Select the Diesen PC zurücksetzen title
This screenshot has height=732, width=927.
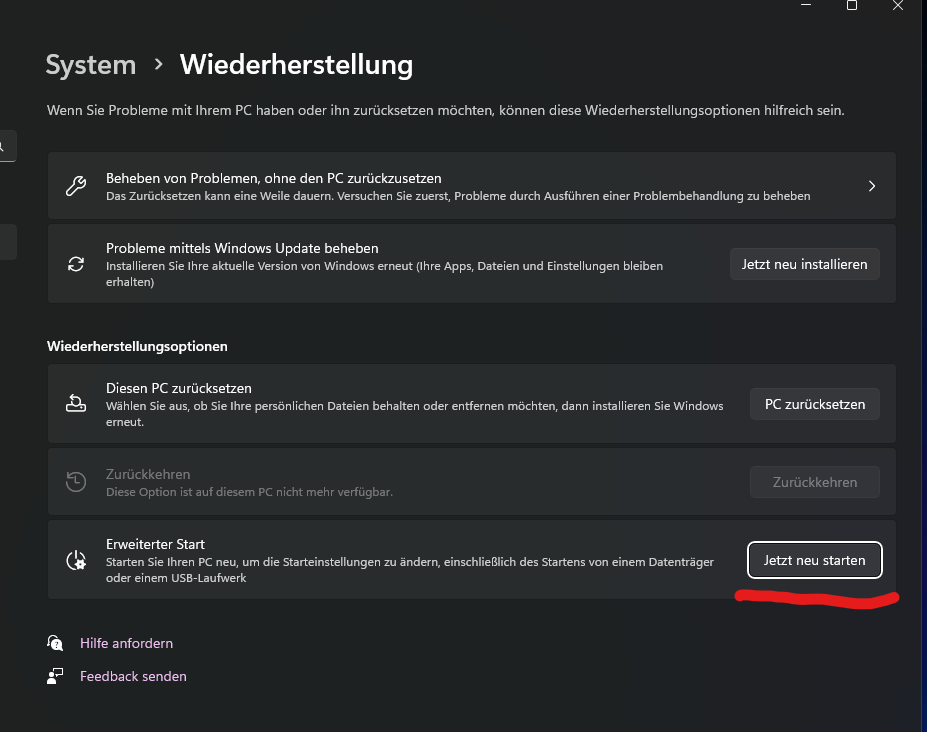pyautogui.click(x=179, y=388)
